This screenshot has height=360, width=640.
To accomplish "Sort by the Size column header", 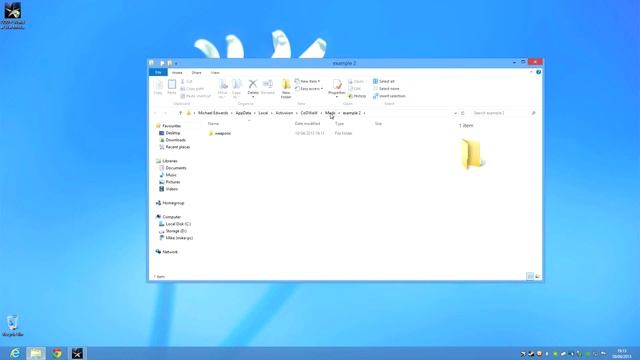I will click(x=378, y=123).
